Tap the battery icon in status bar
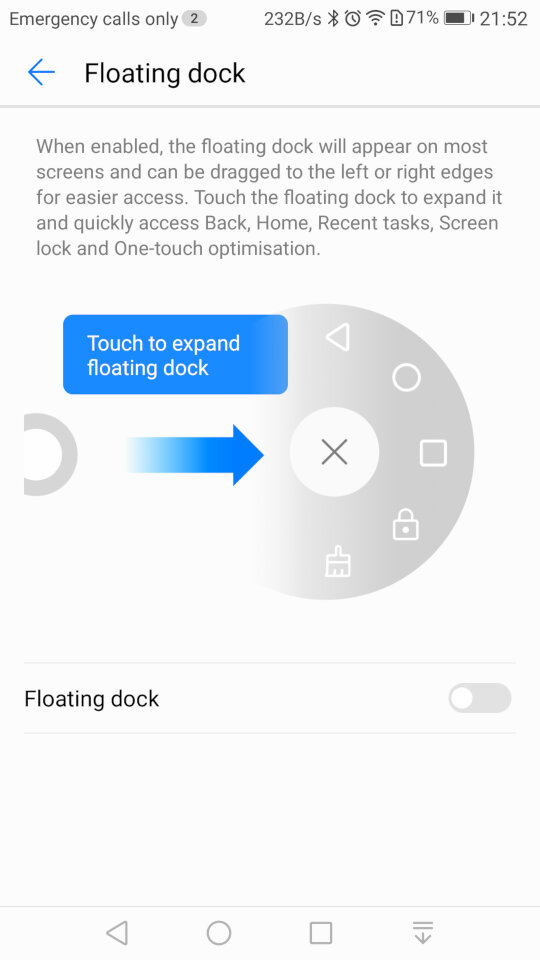This screenshot has width=540, height=960. [x=459, y=18]
